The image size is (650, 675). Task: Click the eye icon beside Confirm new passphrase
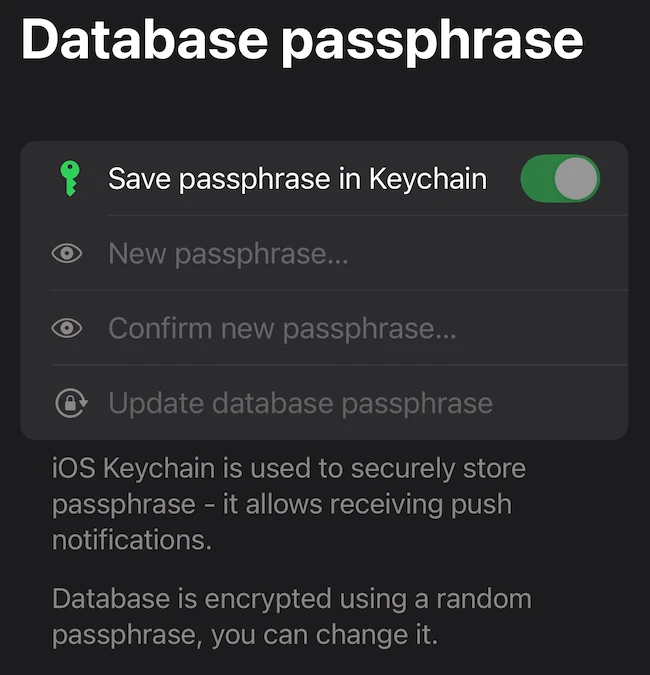[67, 328]
